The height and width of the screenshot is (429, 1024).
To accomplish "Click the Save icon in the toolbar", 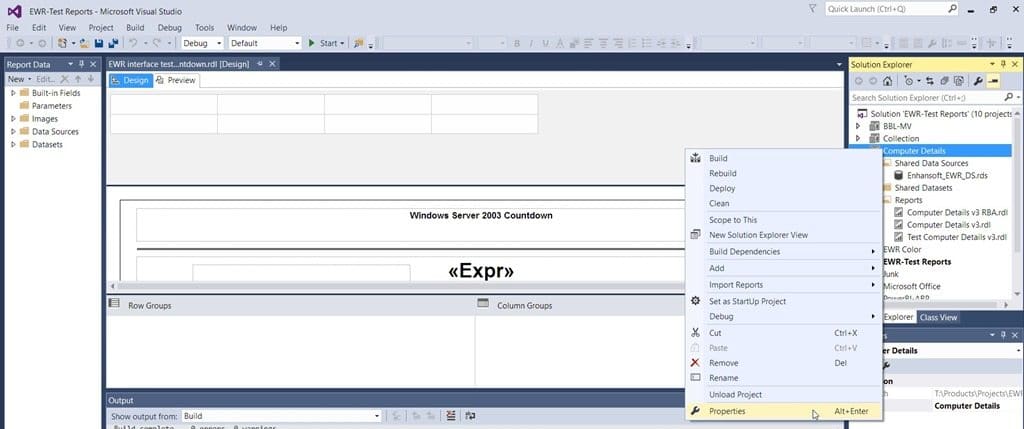I will (x=99, y=43).
